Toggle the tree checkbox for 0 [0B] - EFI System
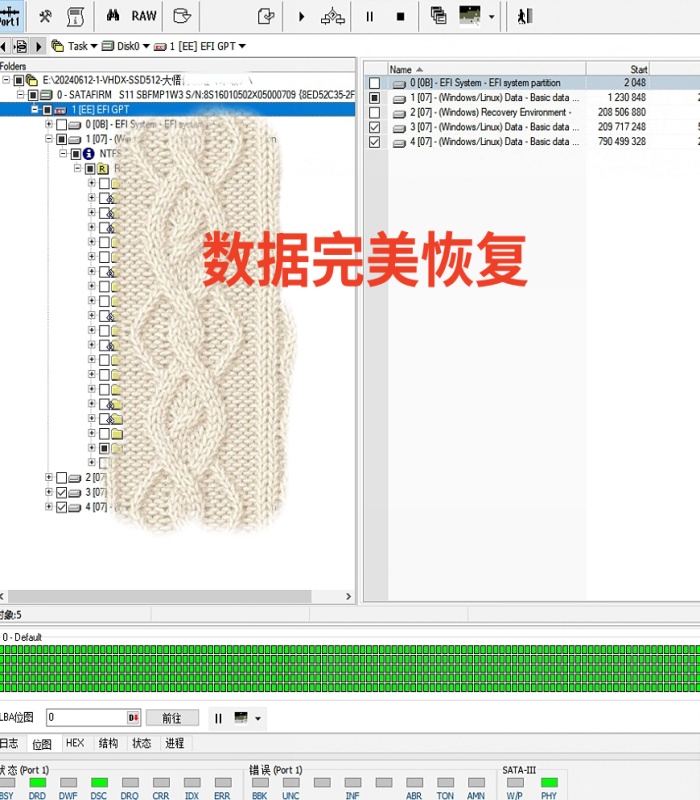This screenshot has height=800, width=700. click(x=61, y=124)
